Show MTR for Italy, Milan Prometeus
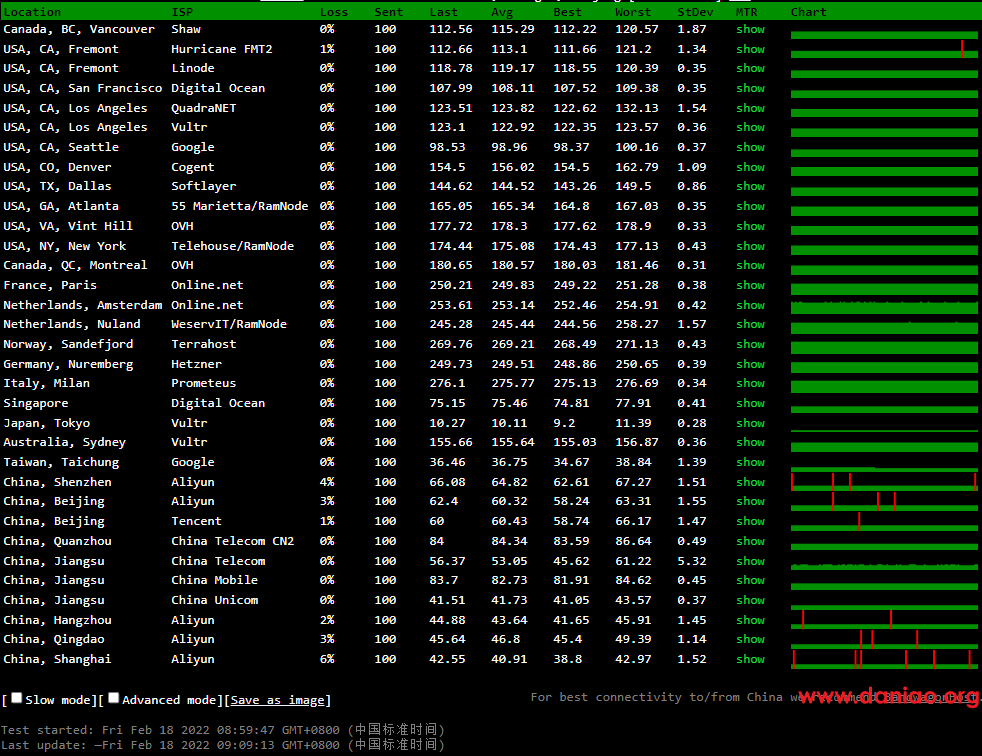This screenshot has height=756, width=982. click(750, 383)
